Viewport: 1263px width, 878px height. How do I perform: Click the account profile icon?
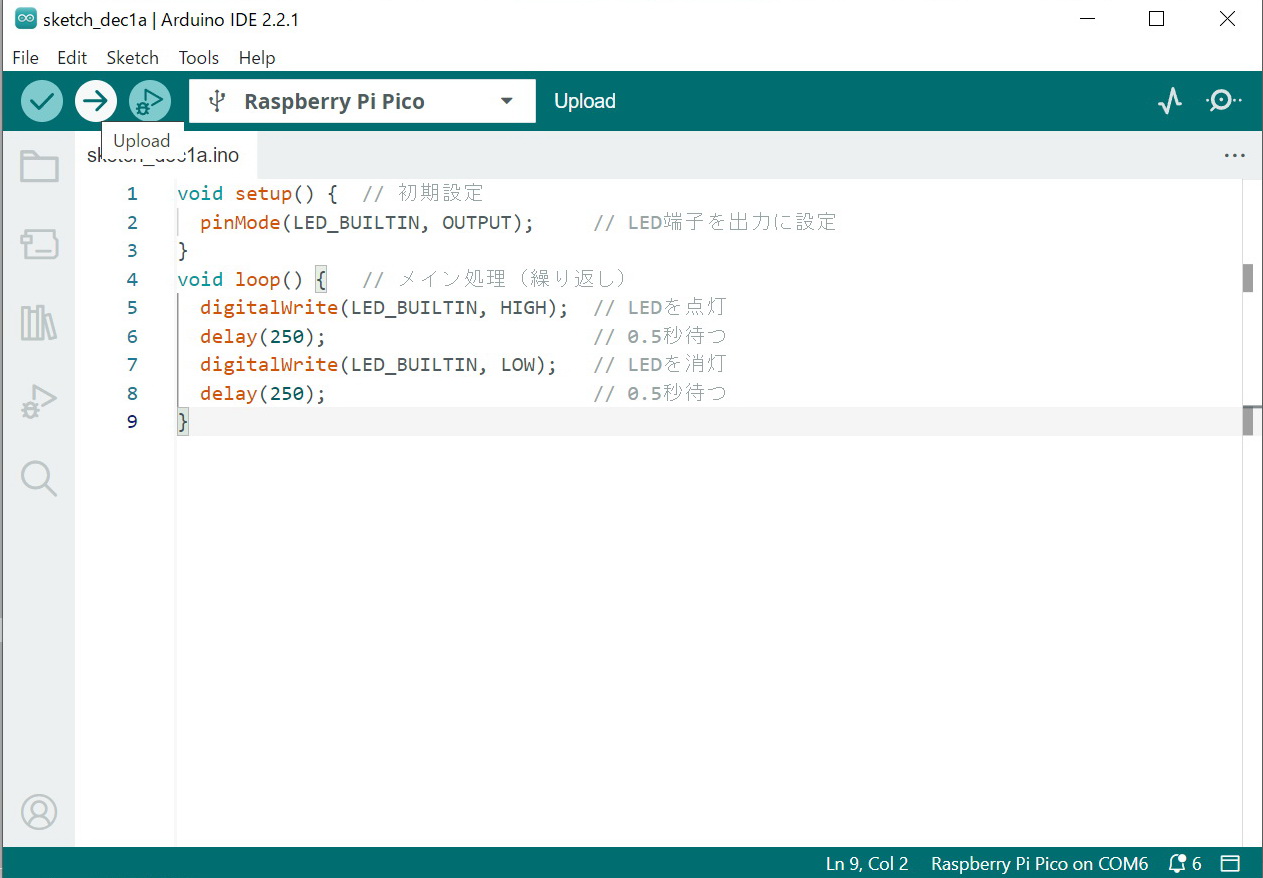pyautogui.click(x=39, y=812)
